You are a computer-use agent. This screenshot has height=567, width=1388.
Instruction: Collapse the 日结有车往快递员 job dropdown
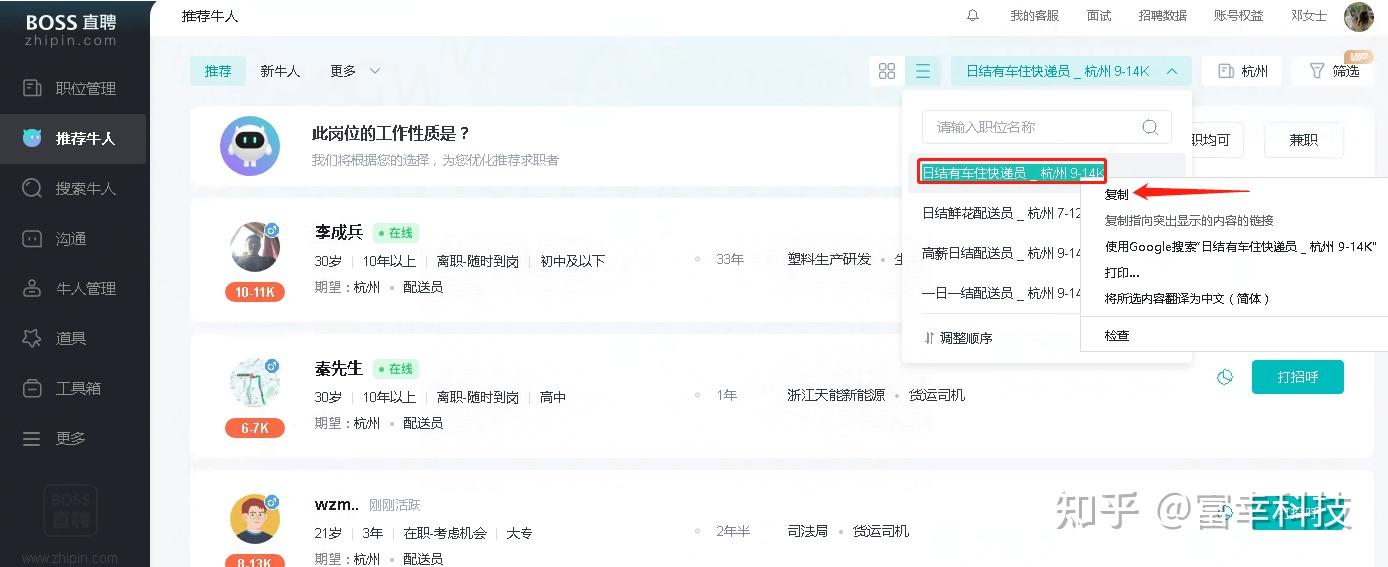1071,71
